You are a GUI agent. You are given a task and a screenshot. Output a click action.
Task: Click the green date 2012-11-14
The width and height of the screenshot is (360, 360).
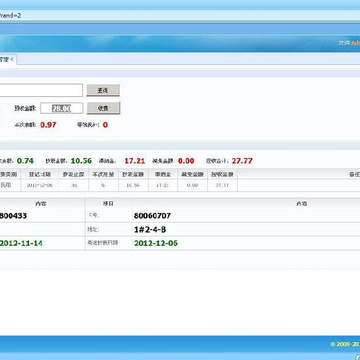point(21,243)
